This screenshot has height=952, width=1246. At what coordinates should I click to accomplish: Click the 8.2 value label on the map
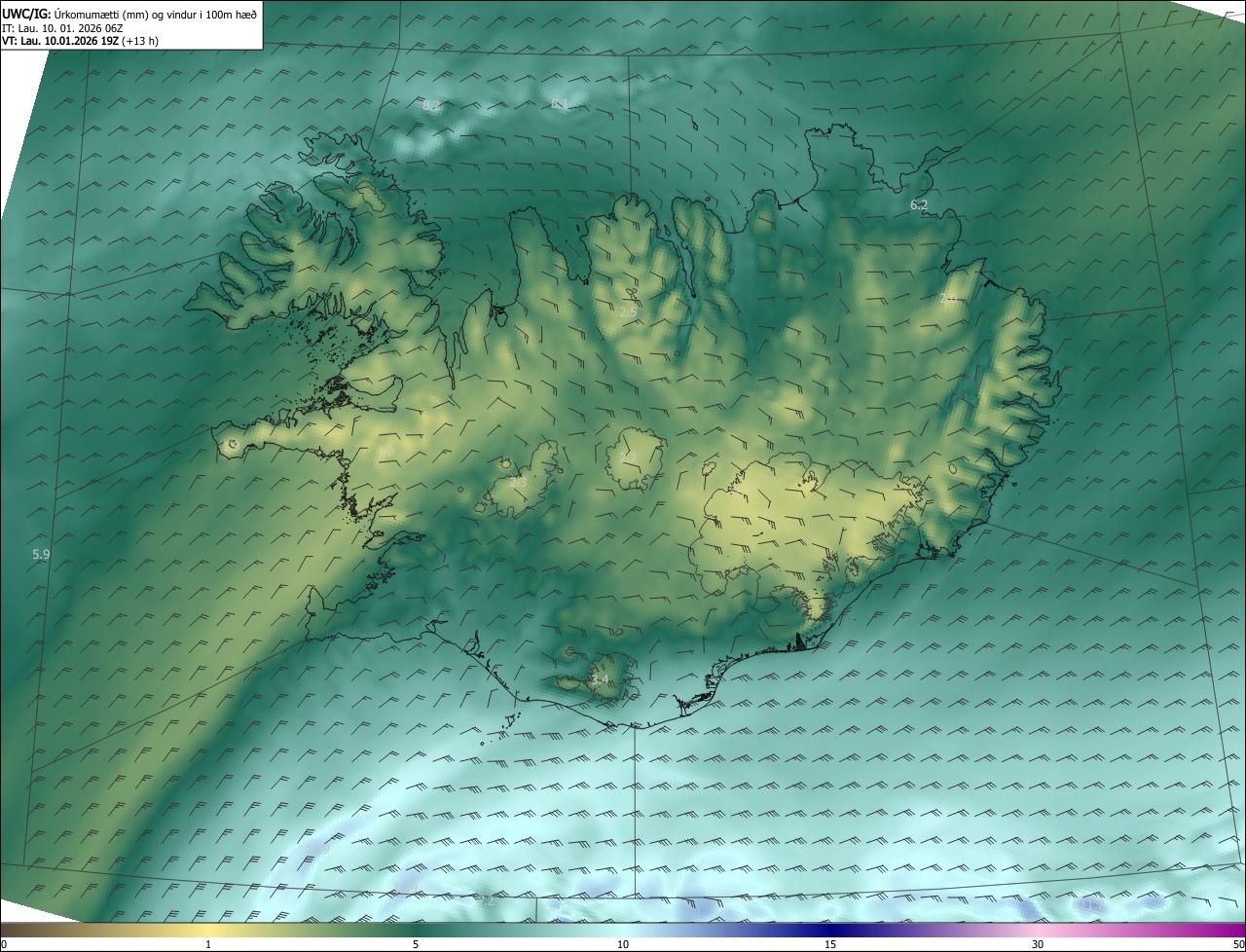click(431, 105)
